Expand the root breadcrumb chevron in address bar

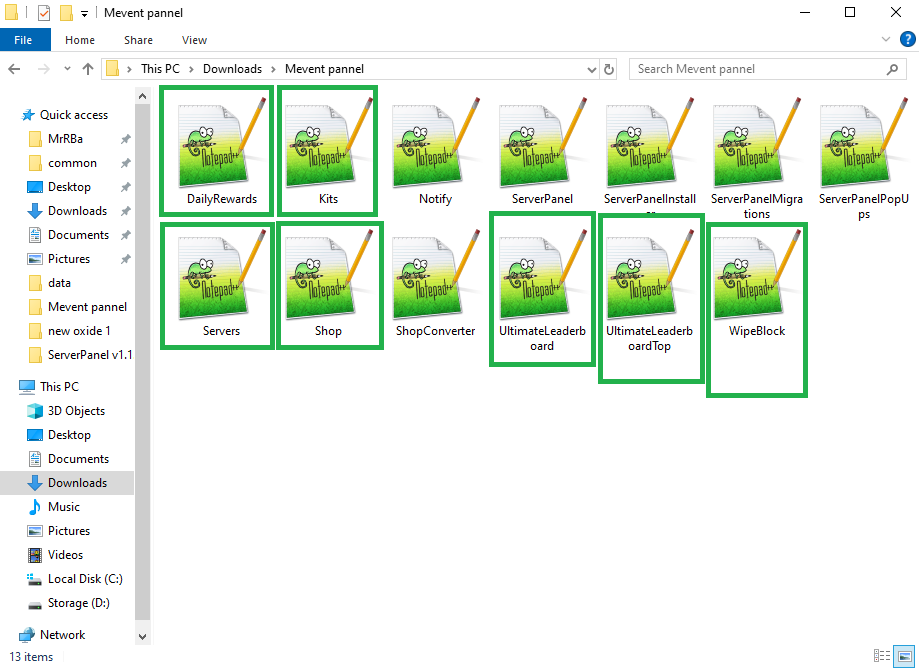tap(129, 69)
